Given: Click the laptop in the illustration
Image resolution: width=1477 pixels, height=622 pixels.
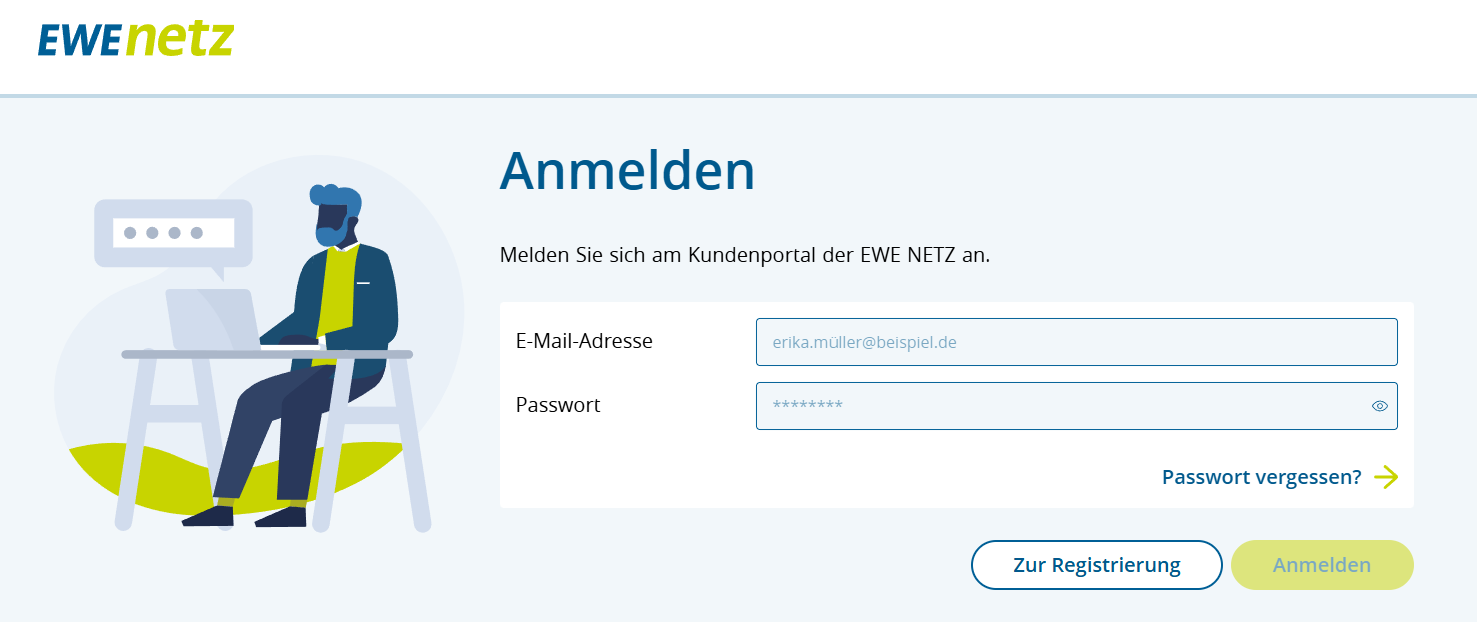Looking at the screenshot, I should pyautogui.click(x=212, y=319).
